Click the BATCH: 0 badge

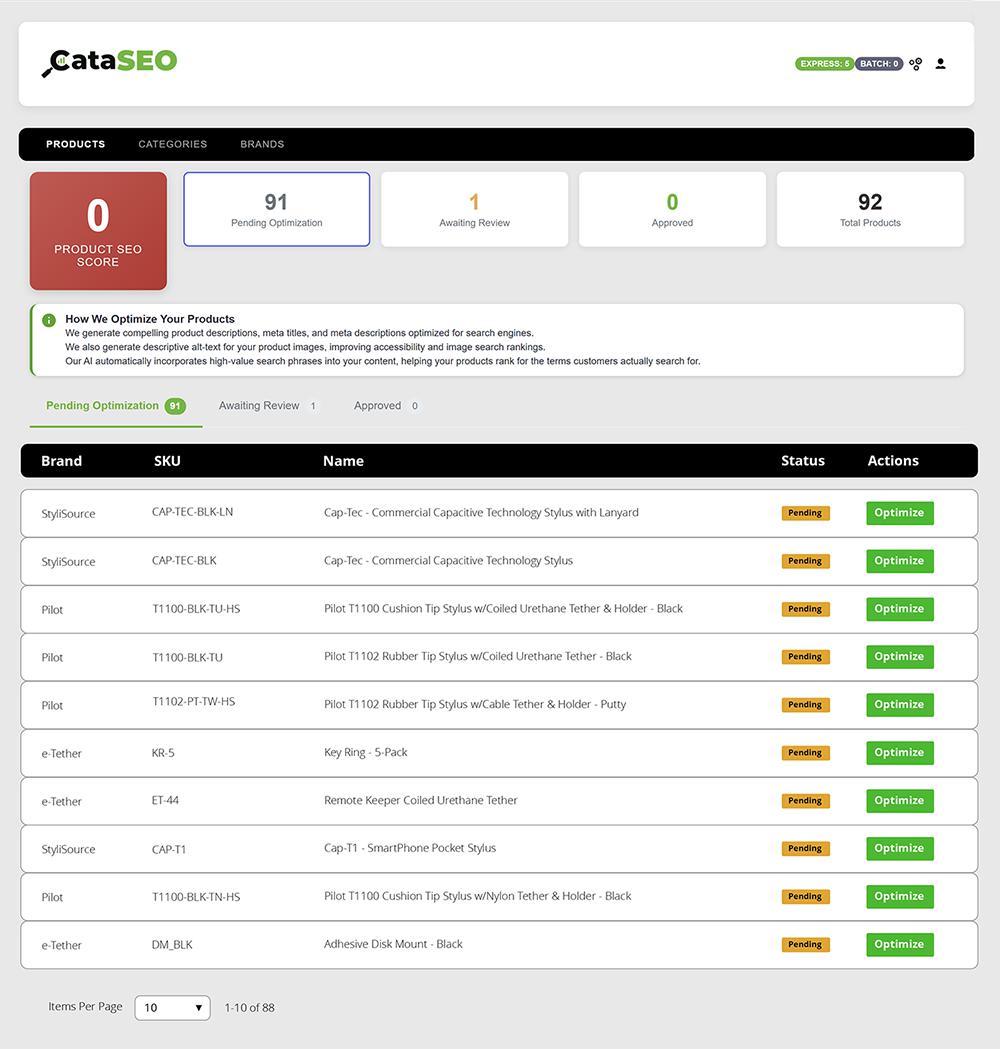[879, 64]
